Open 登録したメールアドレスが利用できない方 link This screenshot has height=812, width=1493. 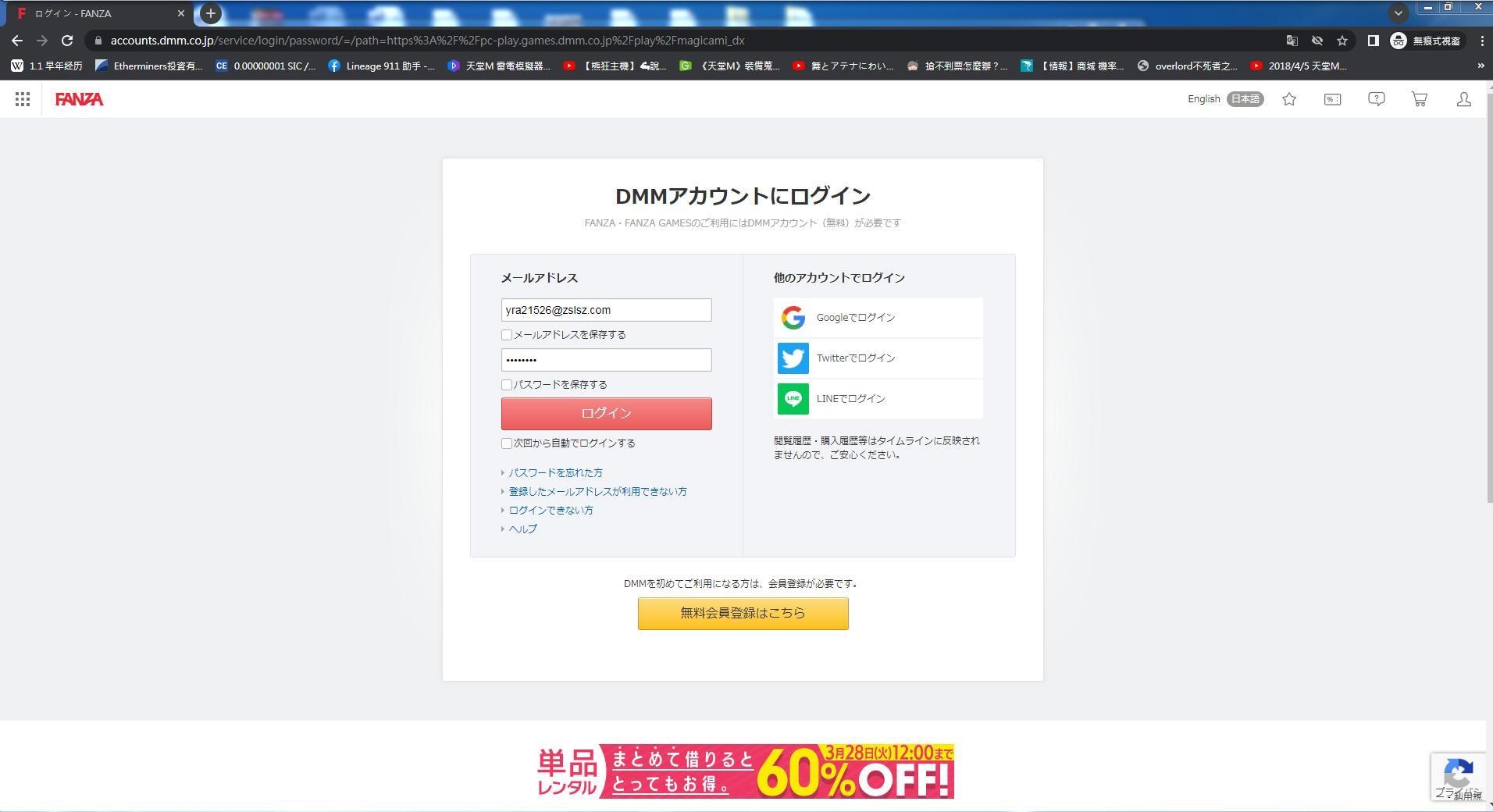[597, 492]
